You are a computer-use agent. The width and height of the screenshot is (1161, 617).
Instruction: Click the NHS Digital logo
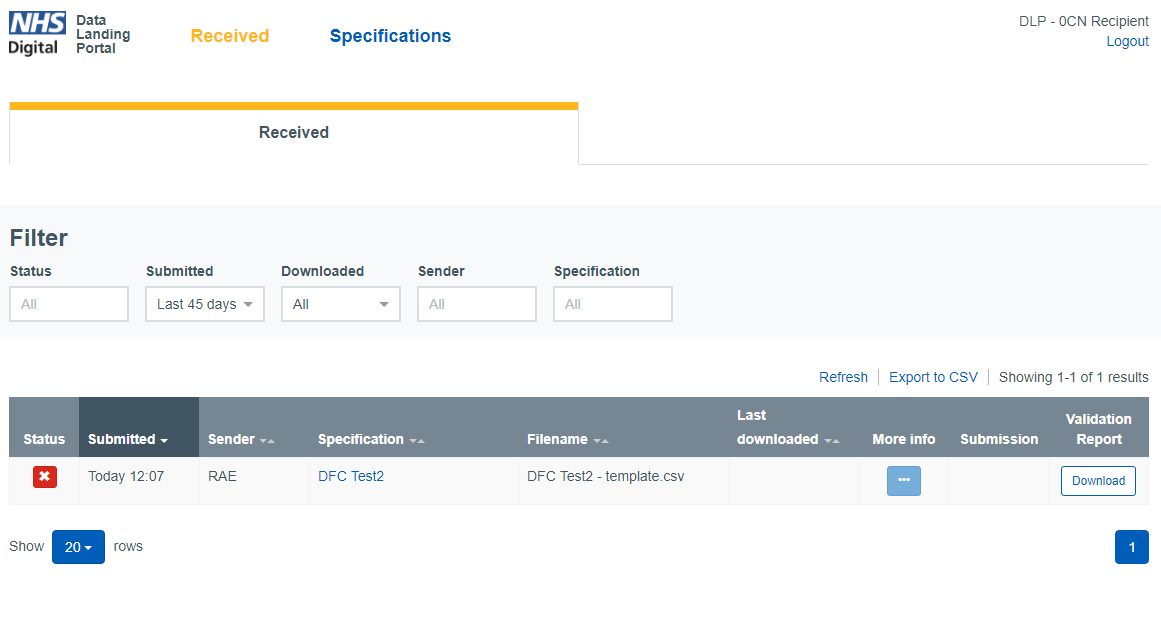[37, 34]
